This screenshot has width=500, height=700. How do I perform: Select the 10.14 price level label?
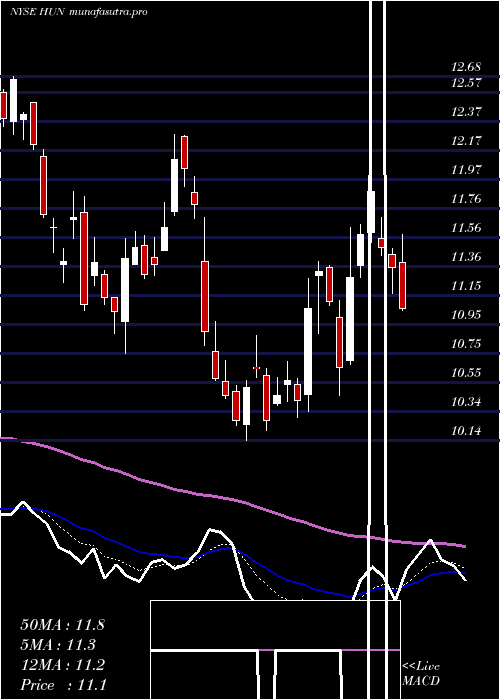[467, 431]
